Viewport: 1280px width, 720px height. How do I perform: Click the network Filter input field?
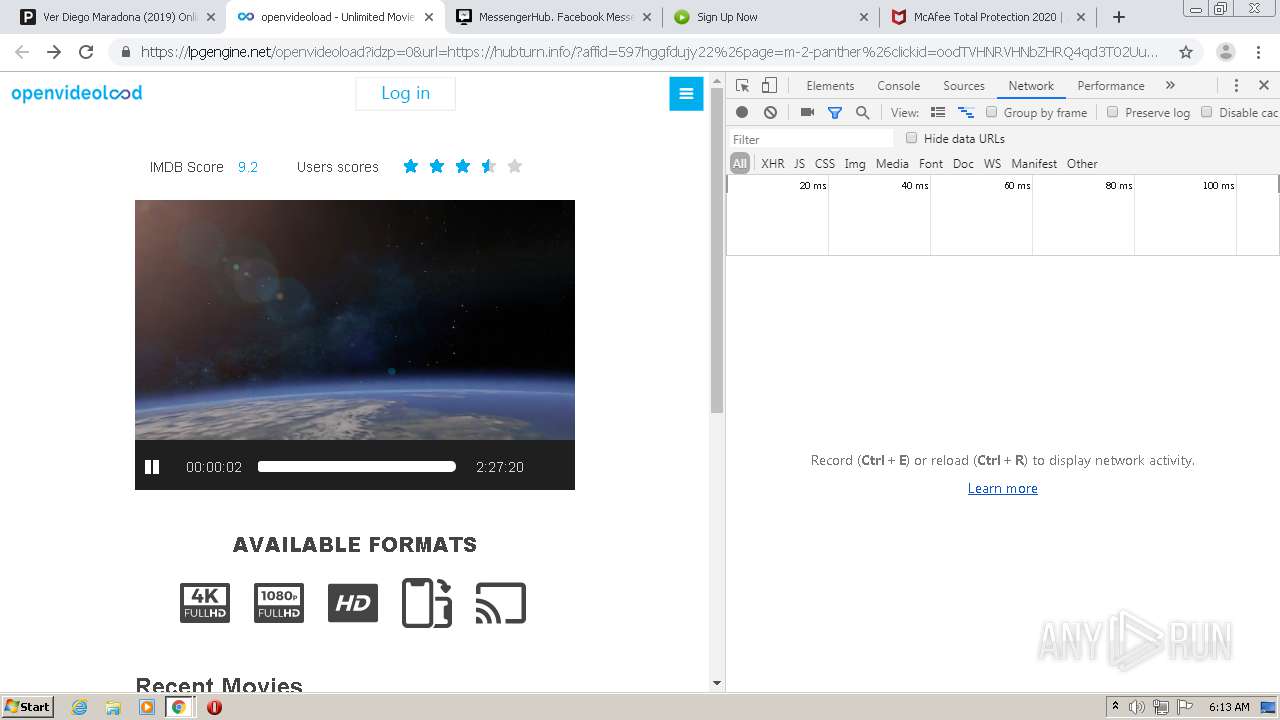810,139
